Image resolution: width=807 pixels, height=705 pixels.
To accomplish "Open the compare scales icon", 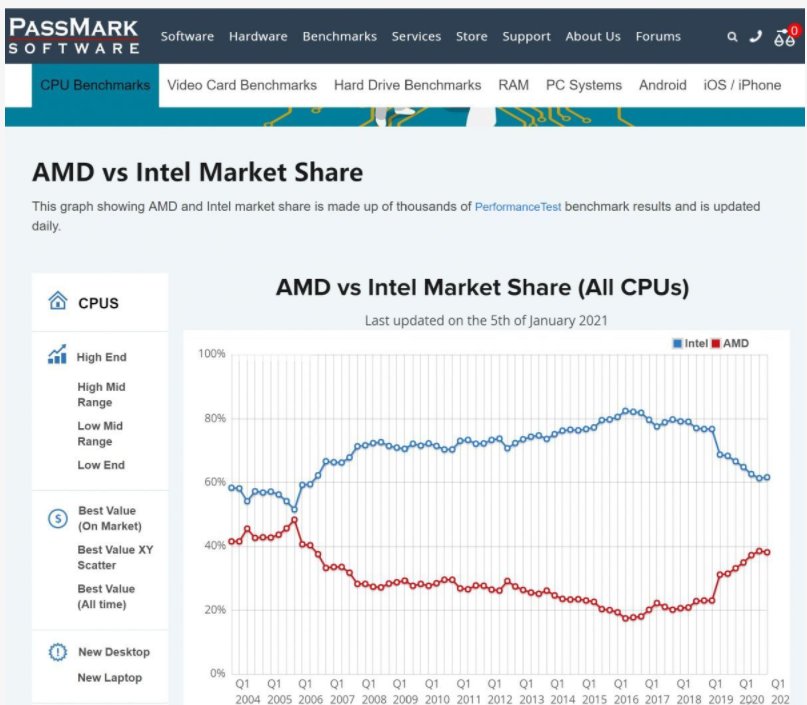I will [785, 37].
